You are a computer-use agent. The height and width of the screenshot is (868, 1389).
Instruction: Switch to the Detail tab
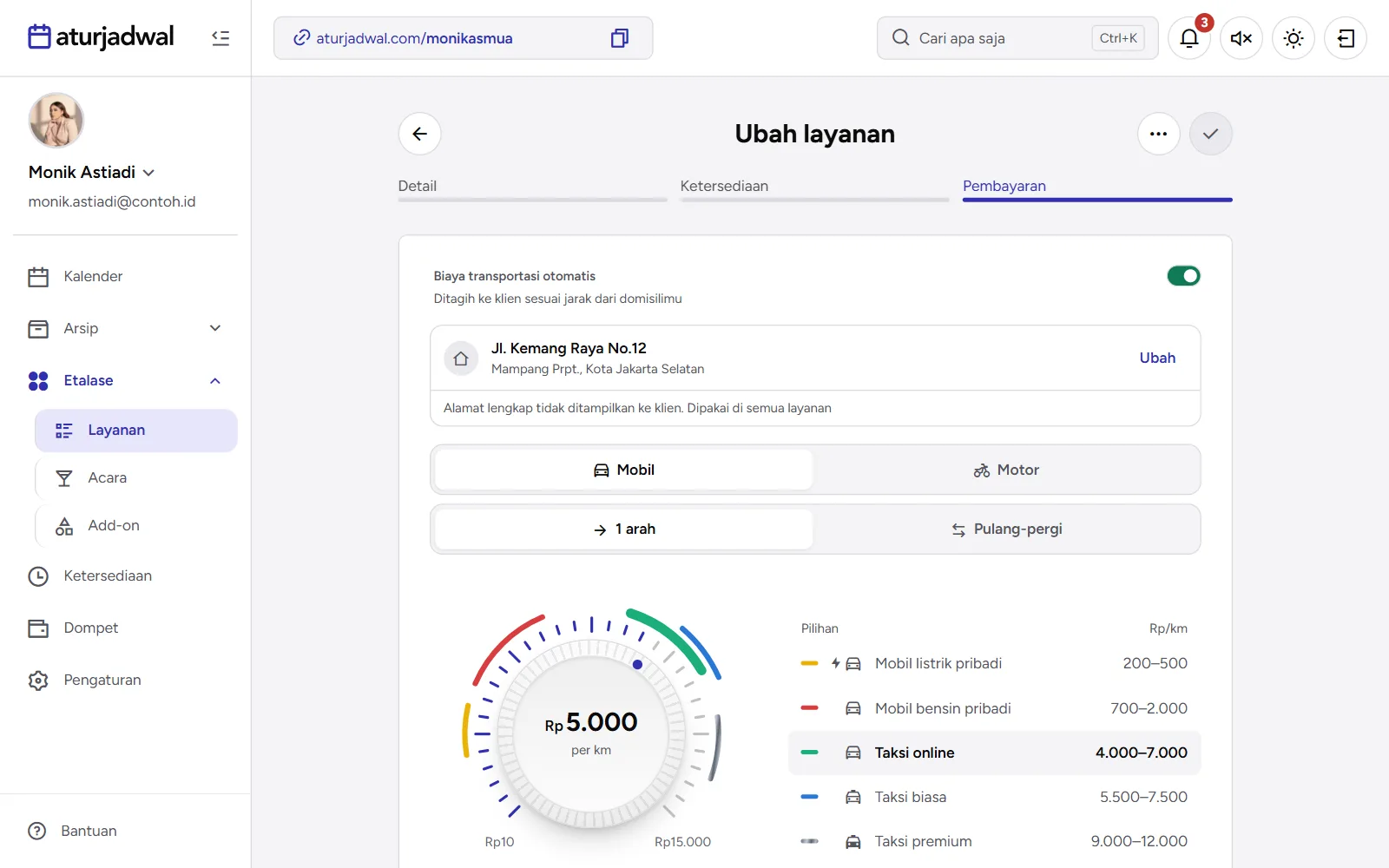(532, 188)
